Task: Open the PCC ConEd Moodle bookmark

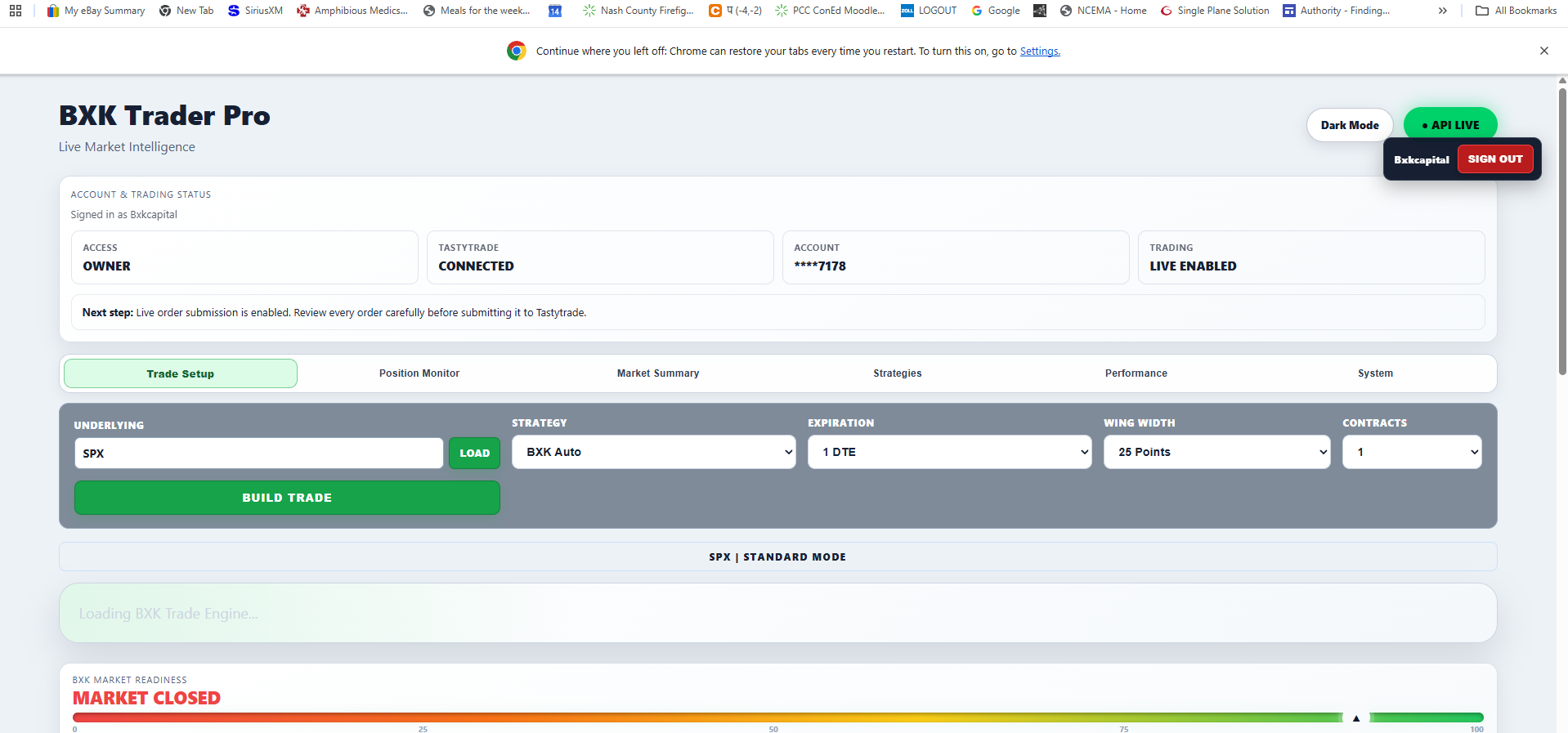Action: click(x=829, y=11)
